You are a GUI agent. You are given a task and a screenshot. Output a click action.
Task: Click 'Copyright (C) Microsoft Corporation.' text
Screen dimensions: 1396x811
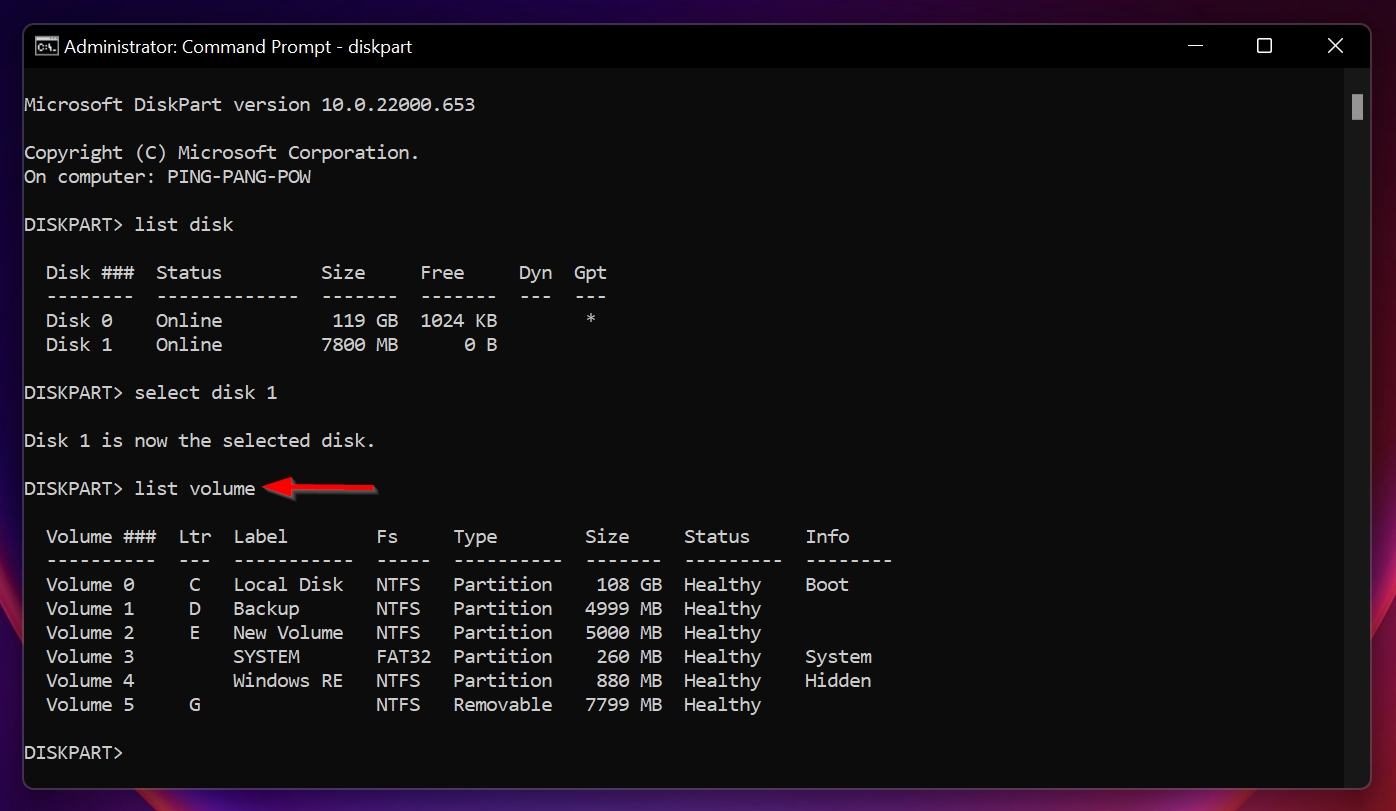tap(222, 153)
